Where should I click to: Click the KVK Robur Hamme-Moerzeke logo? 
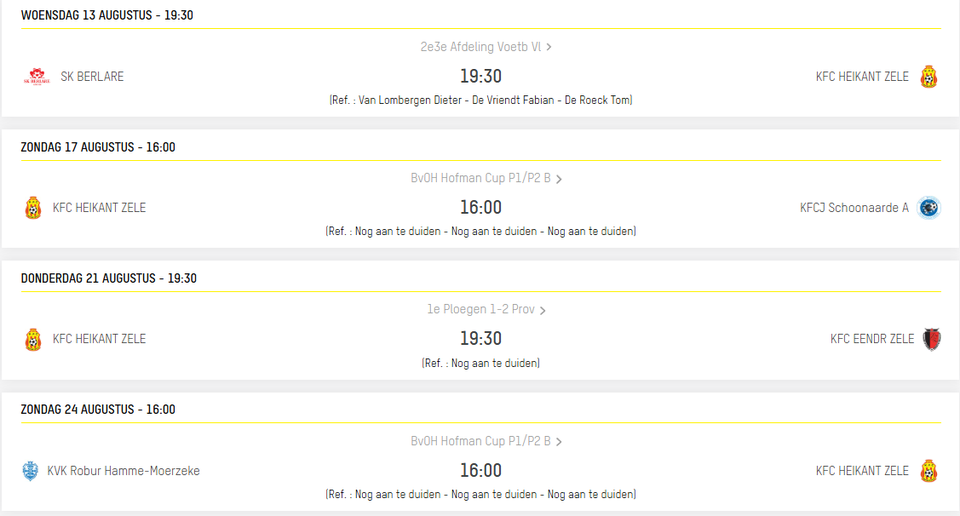(x=30, y=471)
